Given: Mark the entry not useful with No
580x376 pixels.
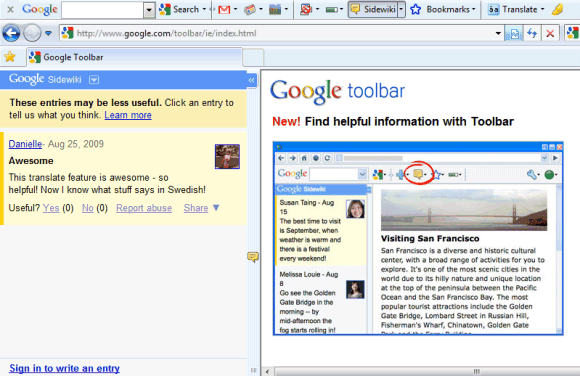Looking at the screenshot, I should click(88, 208).
